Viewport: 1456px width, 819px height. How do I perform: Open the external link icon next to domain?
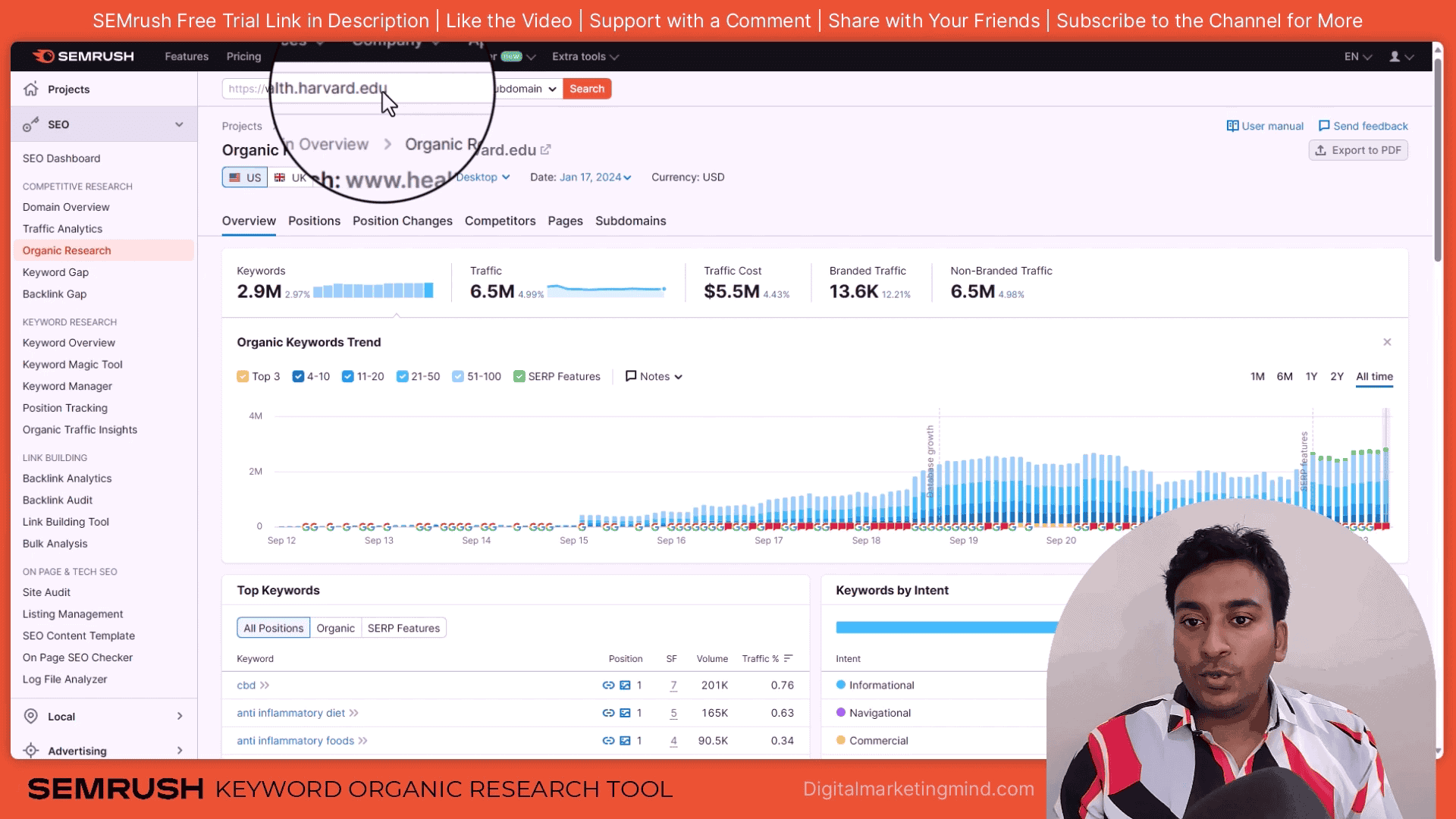(x=545, y=150)
